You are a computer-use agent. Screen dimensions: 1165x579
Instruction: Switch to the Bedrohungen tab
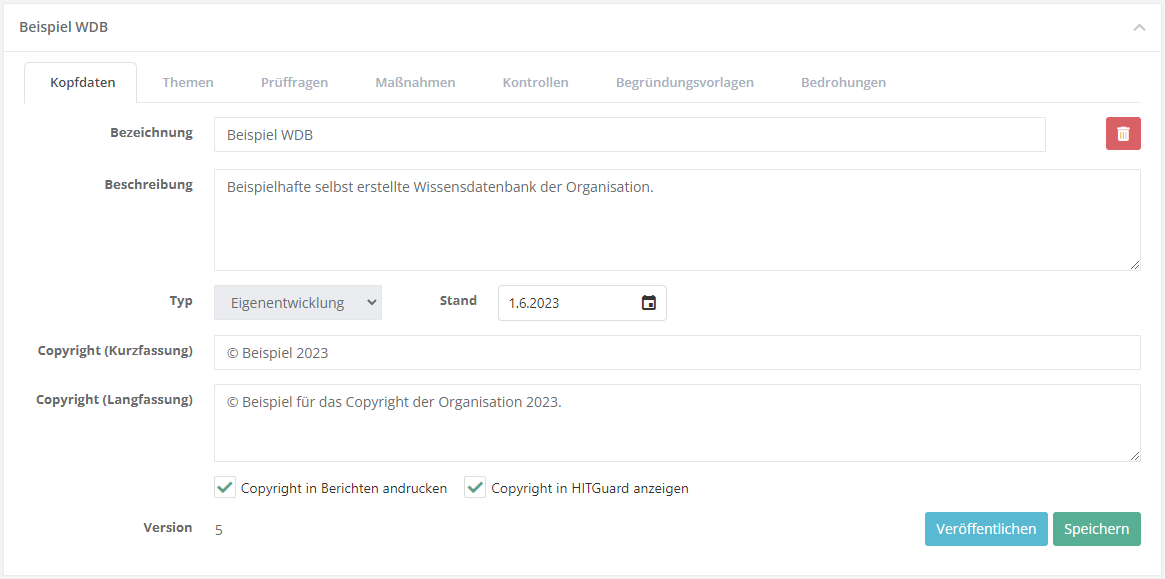tap(843, 82)
